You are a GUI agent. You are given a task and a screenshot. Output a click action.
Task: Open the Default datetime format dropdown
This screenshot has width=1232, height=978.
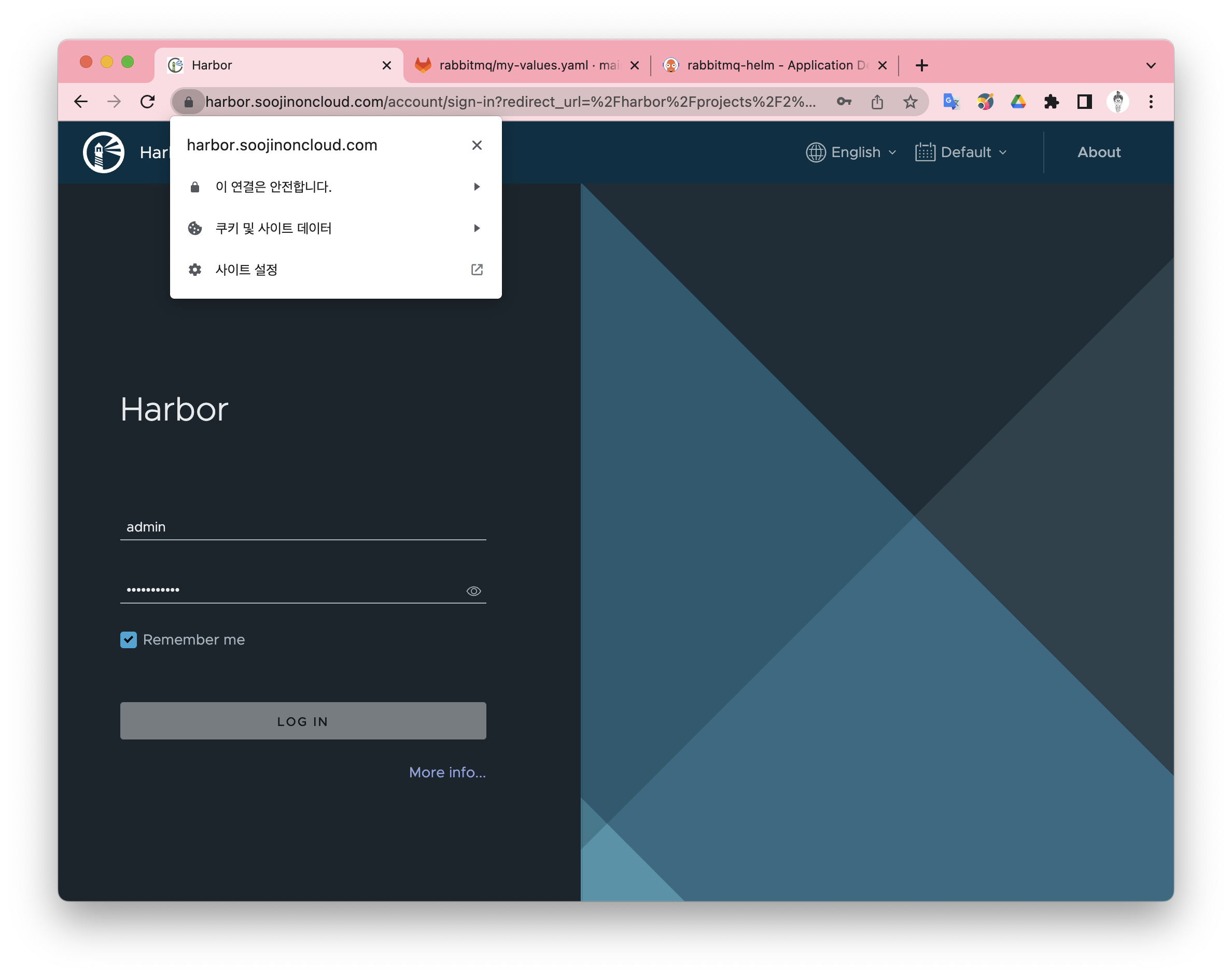click(961, 152)
